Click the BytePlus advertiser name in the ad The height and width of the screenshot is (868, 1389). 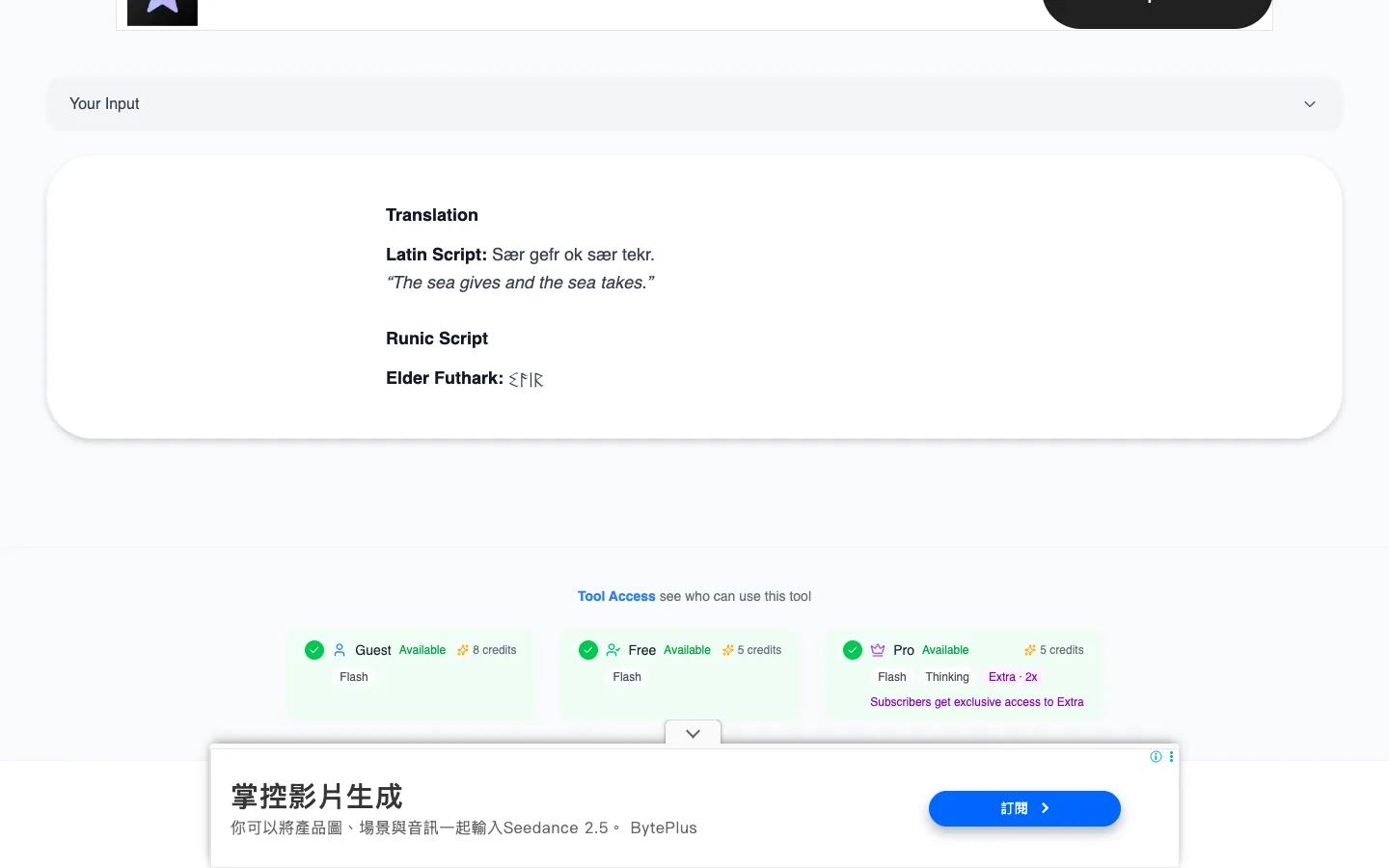(664, 827)
